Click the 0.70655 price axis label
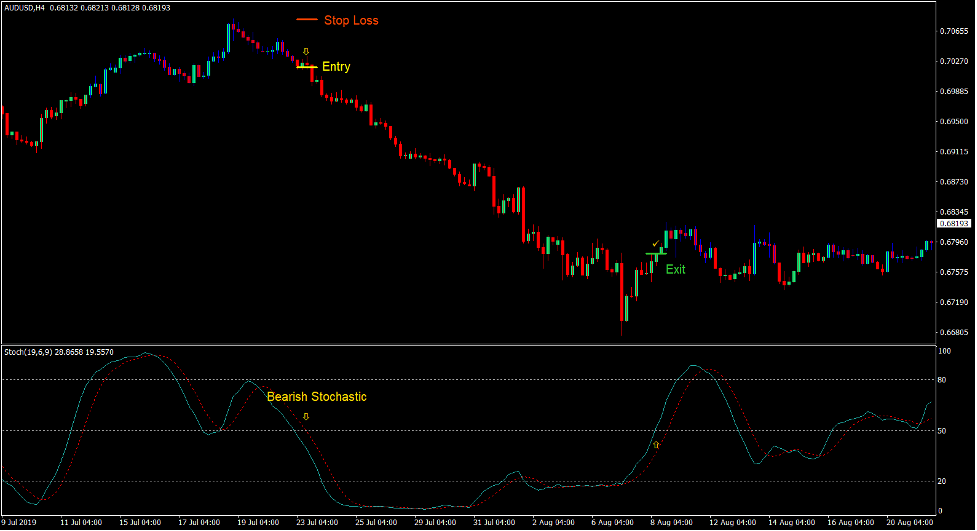977x531 pixels. click(x=954, y=32)
